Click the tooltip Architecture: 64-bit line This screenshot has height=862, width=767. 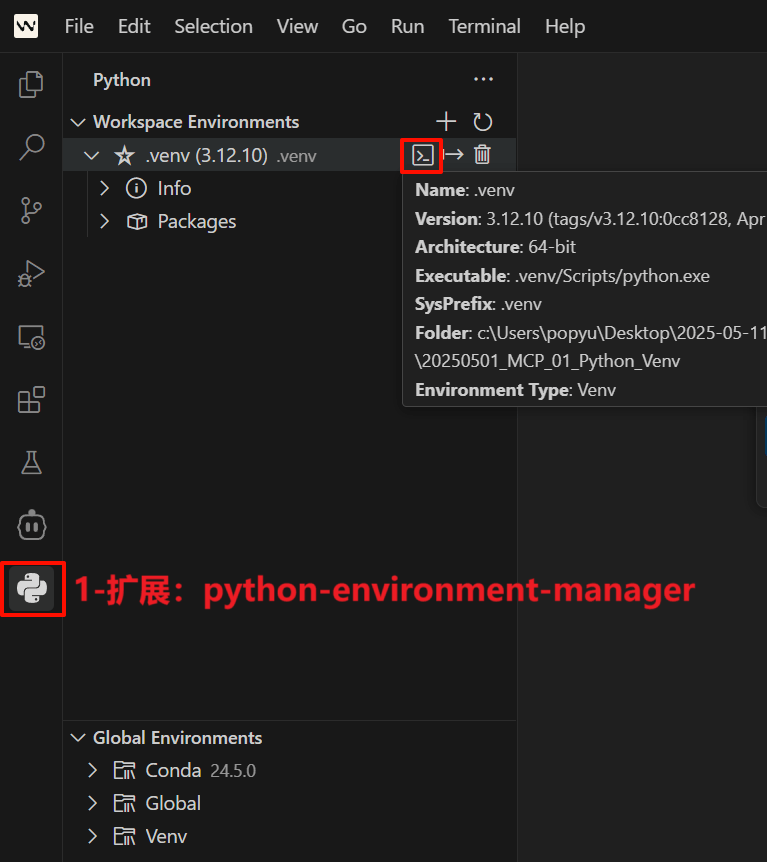(495, 247)
